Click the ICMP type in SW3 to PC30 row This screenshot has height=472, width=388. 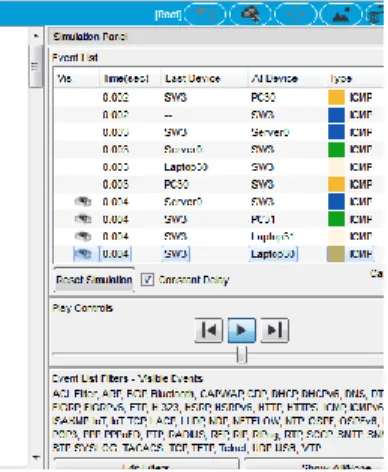(361, 97)
